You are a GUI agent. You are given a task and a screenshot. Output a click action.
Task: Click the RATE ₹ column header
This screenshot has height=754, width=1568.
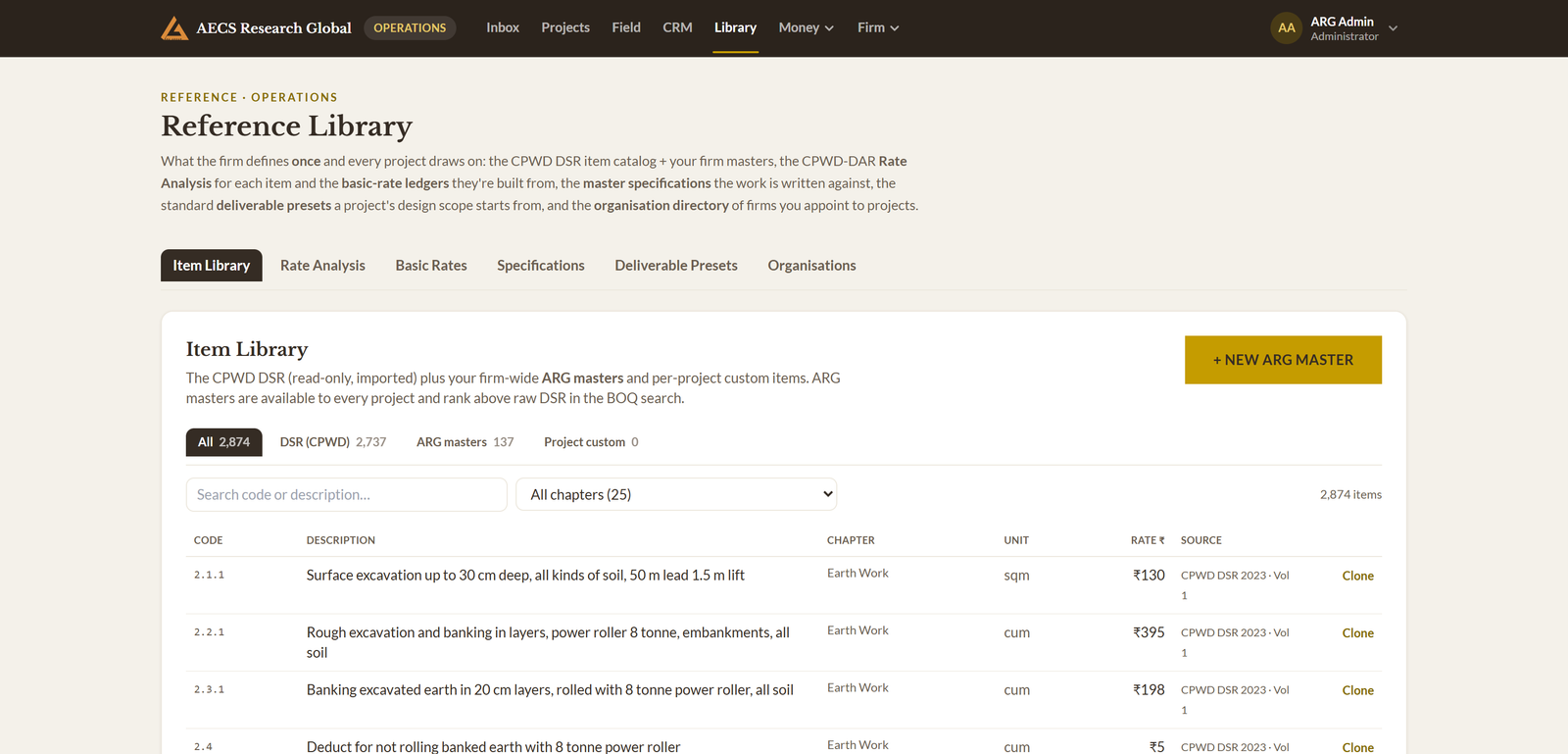(1148, 540)
